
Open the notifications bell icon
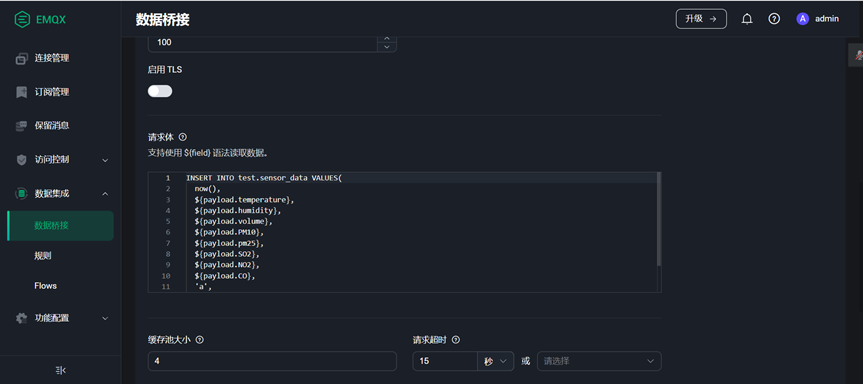(746, 19)
